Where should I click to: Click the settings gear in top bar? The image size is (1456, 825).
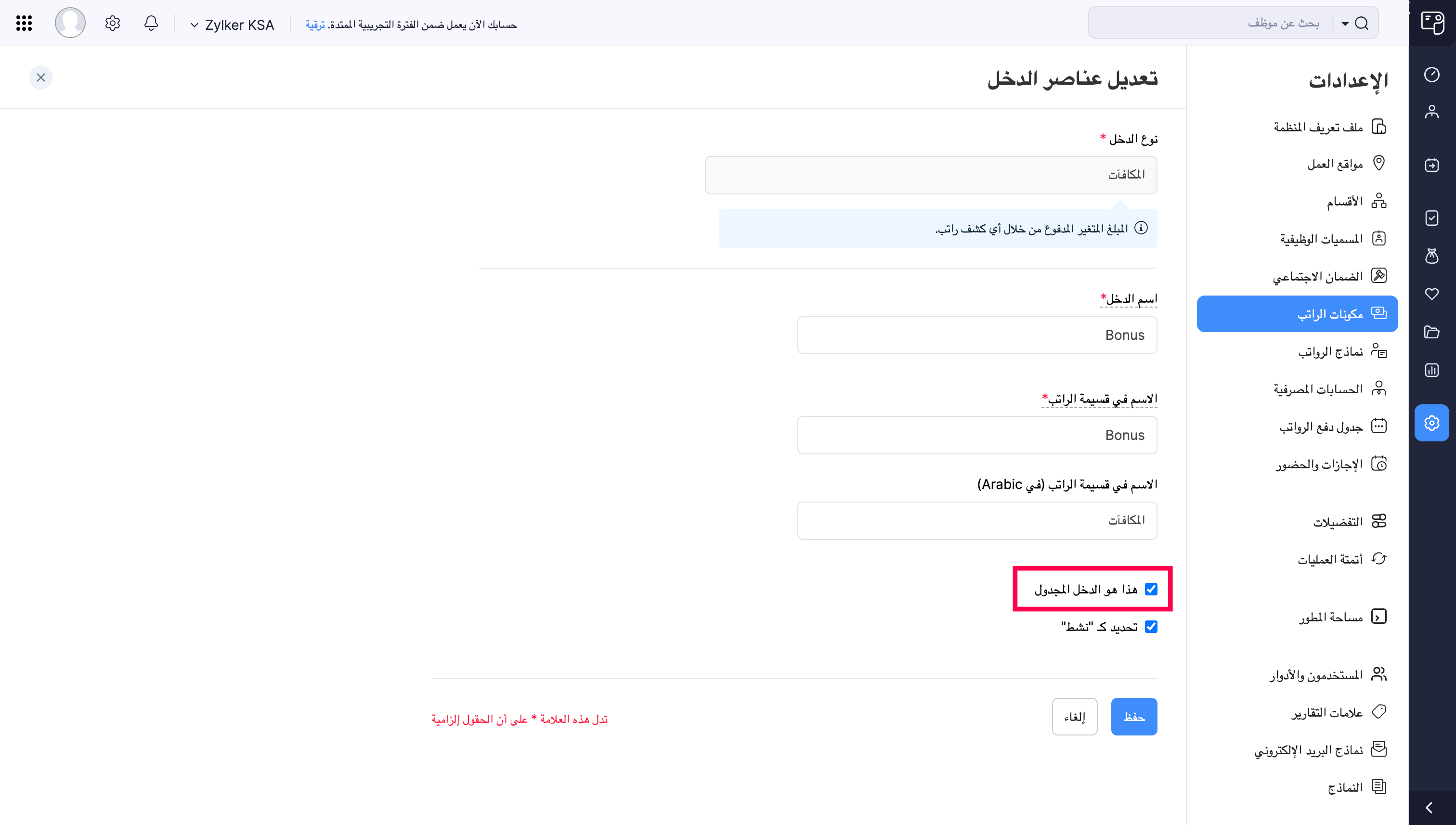[x=112, y=23]
